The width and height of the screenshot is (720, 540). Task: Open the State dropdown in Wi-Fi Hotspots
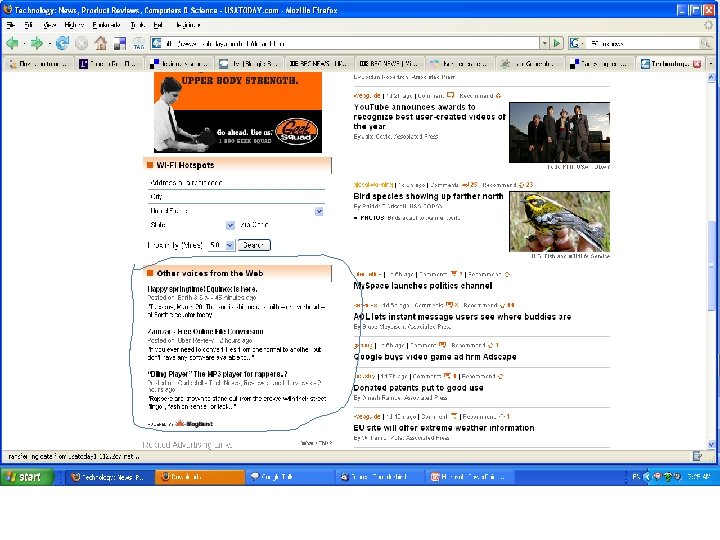pyautogui.click(x=231, y=225)
